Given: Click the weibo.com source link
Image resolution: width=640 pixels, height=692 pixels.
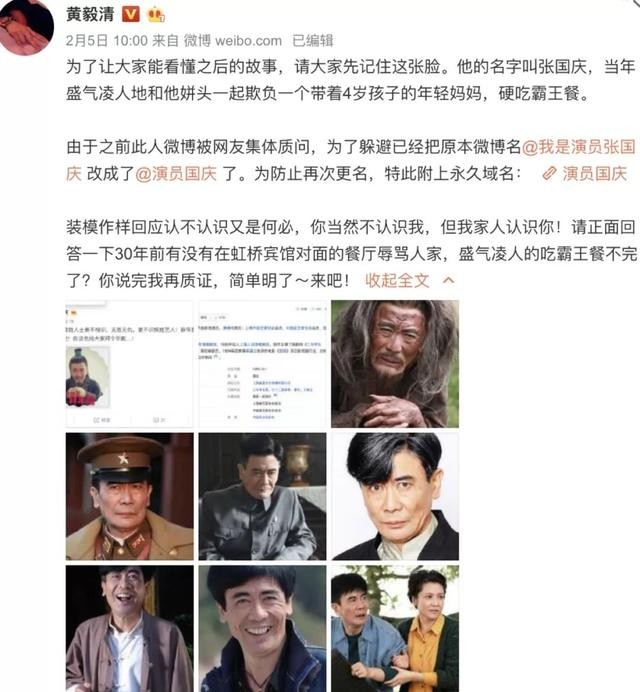Looking at the screenshot, I should click(248, 41).
